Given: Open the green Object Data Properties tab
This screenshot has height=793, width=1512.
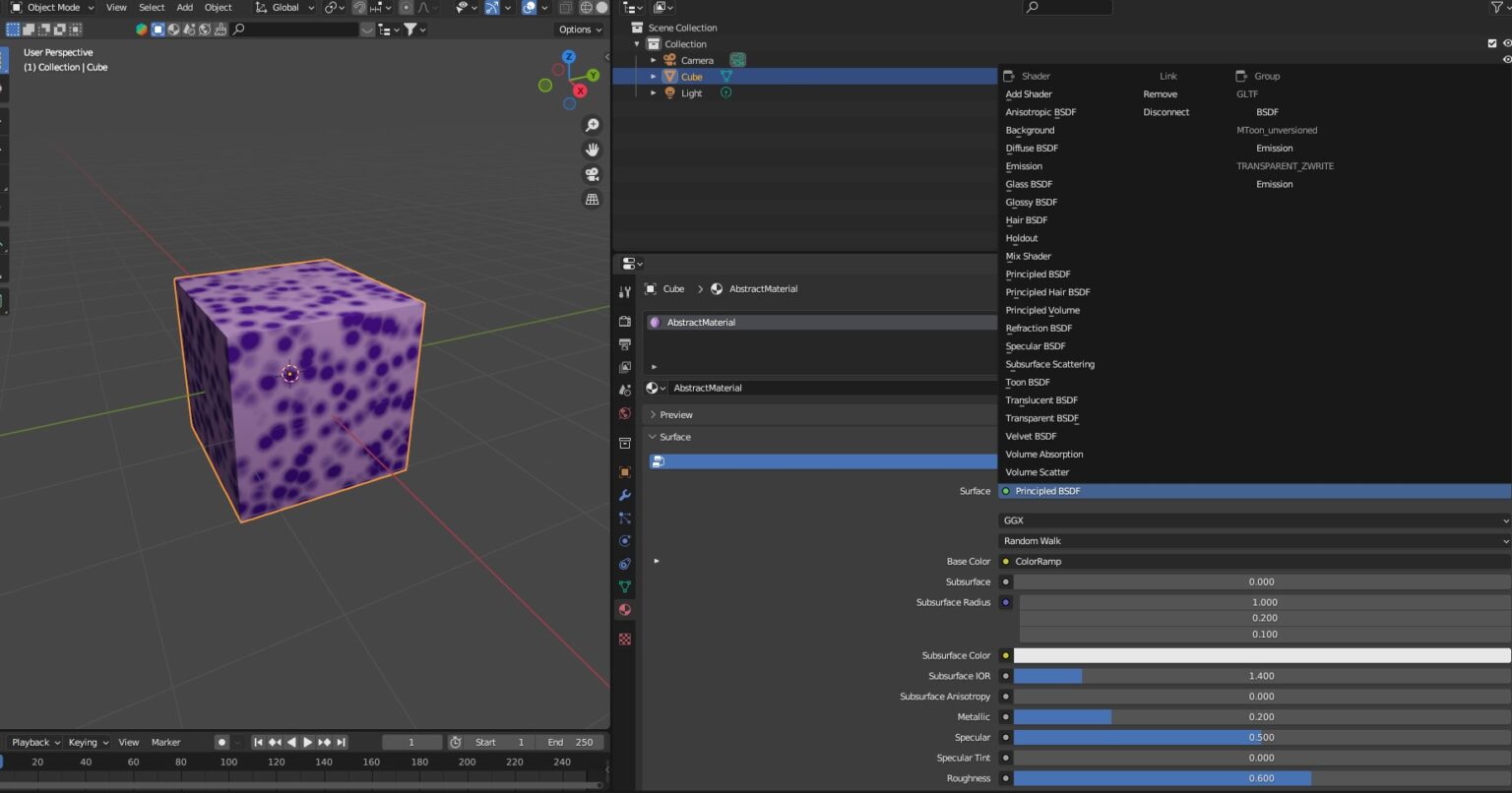Looking at the screenshot, I should pyautogui.click(x=624, y=586).
